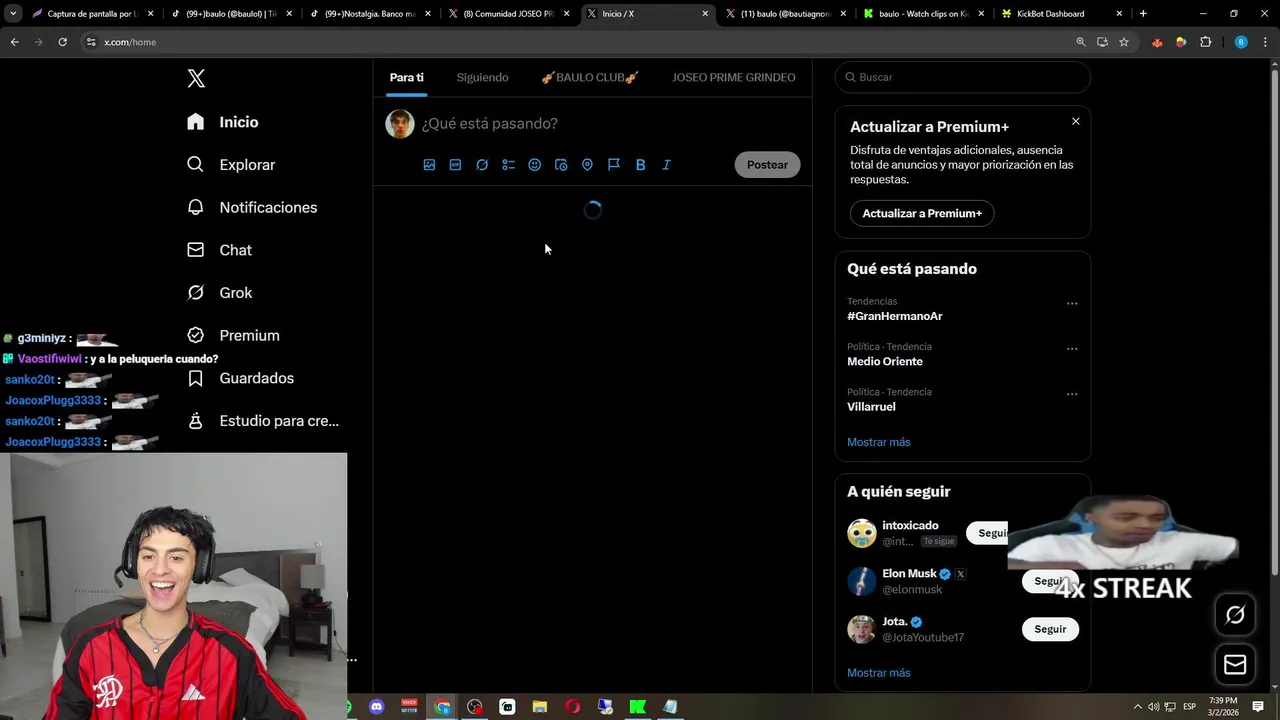Open Explorar in the sidebar
The image size is (1280, 720).
[231, 165]
